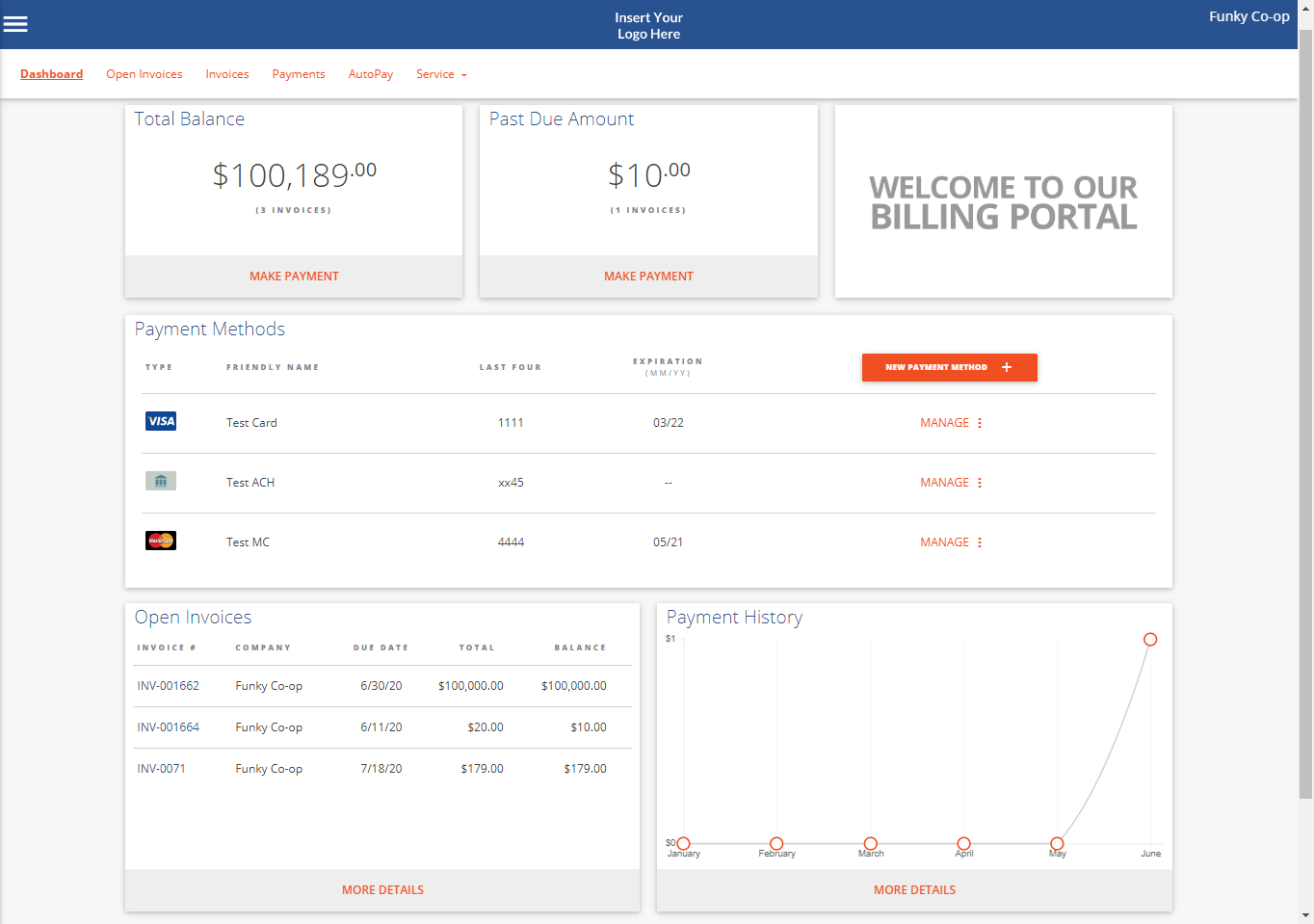
Task: Make payment on Total Balance
Action: (294, 277)
